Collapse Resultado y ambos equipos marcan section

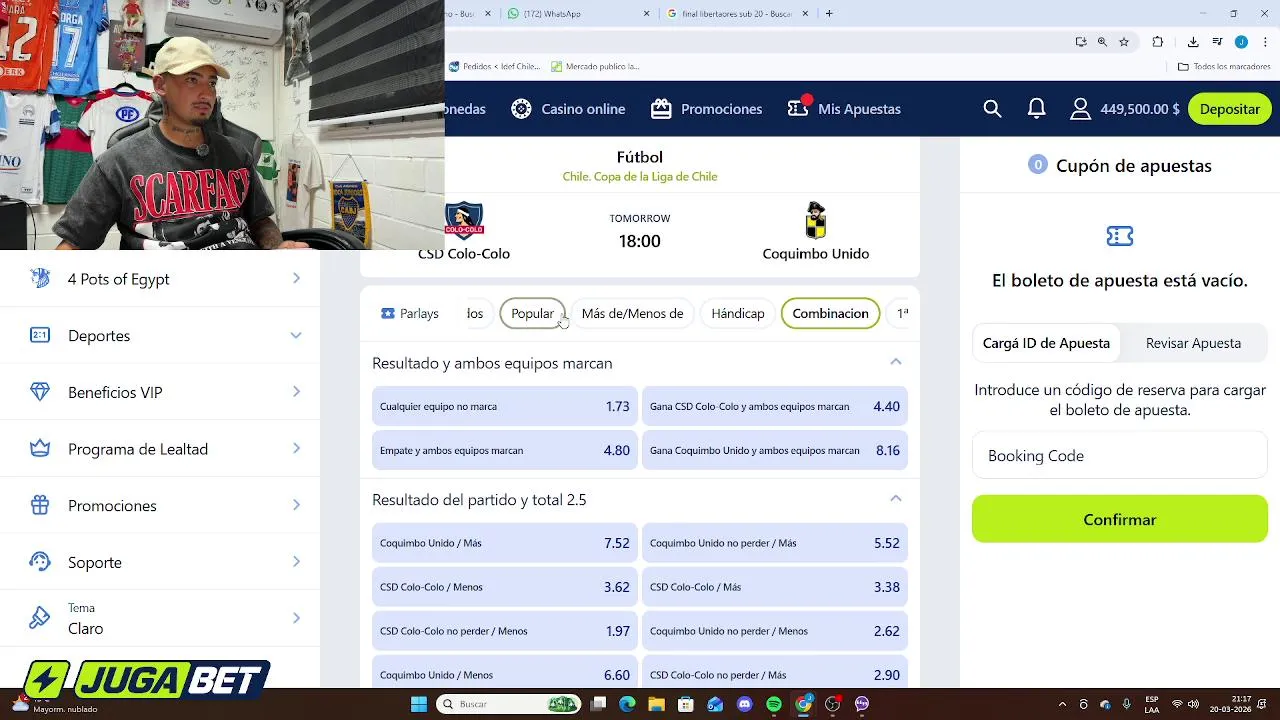[x=896, y=362]
